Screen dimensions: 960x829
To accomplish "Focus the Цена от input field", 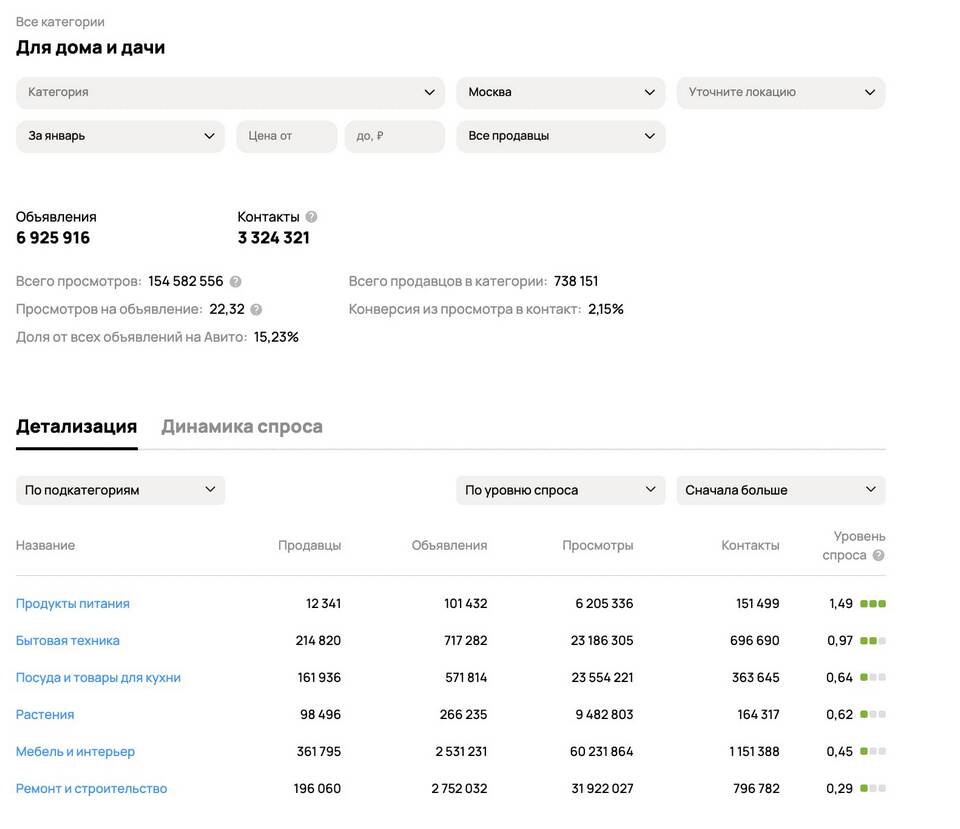I will click(x=286, y=136).
